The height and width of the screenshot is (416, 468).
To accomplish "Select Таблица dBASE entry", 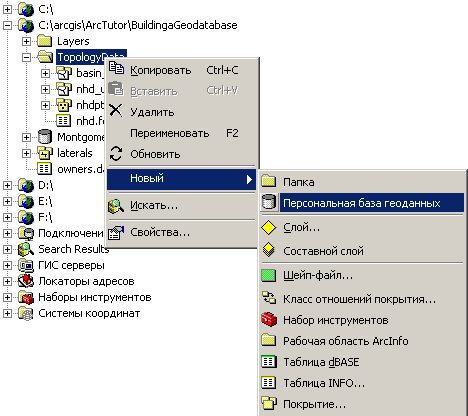I will click(362, 362).
